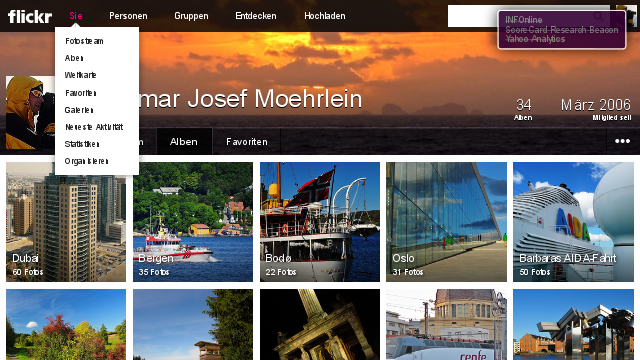
Task: Open the blue sky wooden tower album
Action: point(193,324)
